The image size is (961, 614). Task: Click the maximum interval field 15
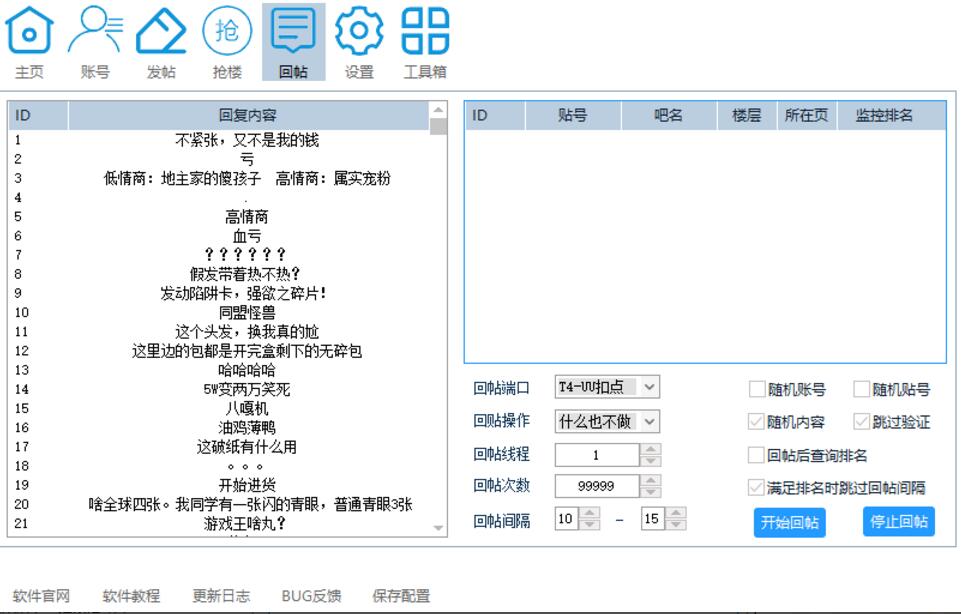point(653,518)
